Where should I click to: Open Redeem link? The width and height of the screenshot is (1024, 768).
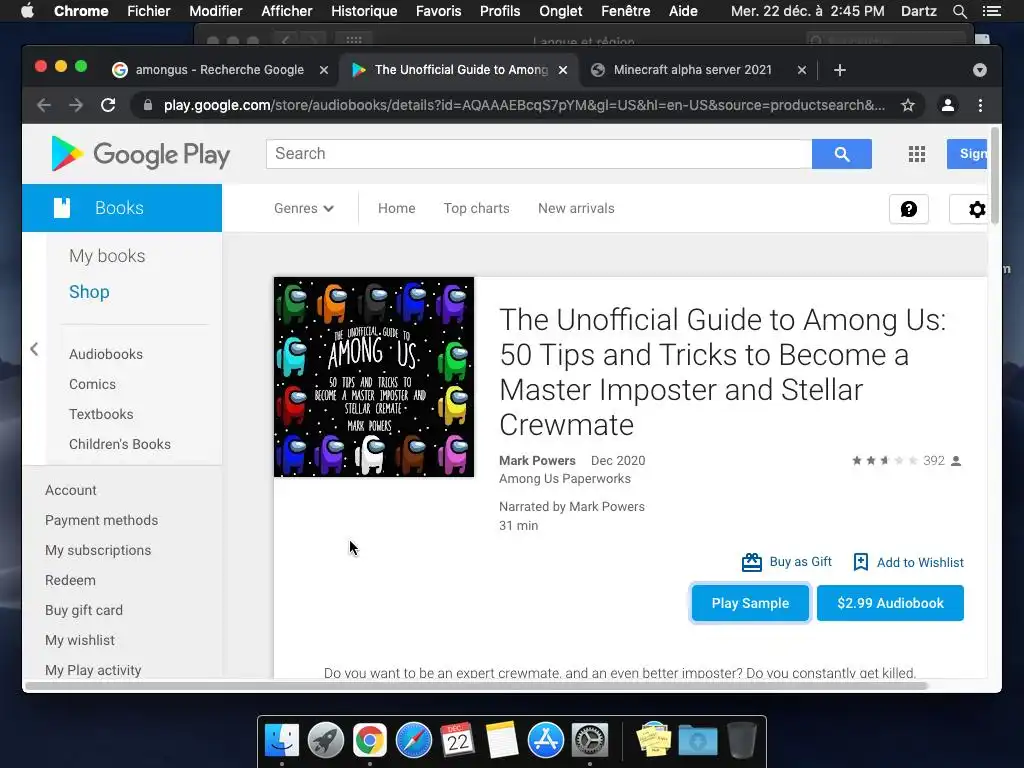tap(70, 581)
